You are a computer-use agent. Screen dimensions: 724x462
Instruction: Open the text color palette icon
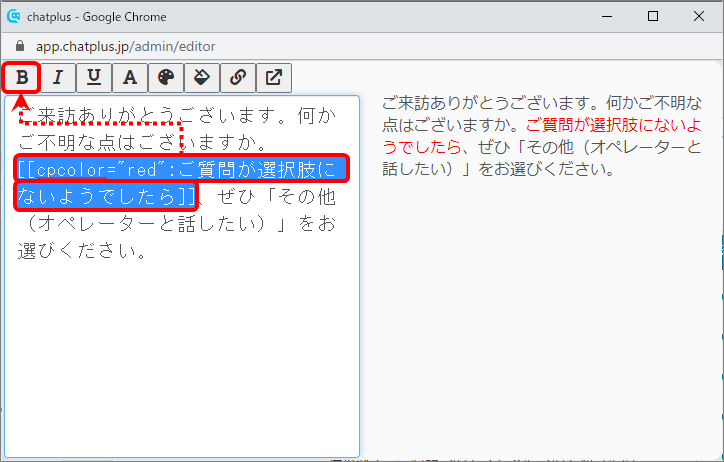pos(166,78)
